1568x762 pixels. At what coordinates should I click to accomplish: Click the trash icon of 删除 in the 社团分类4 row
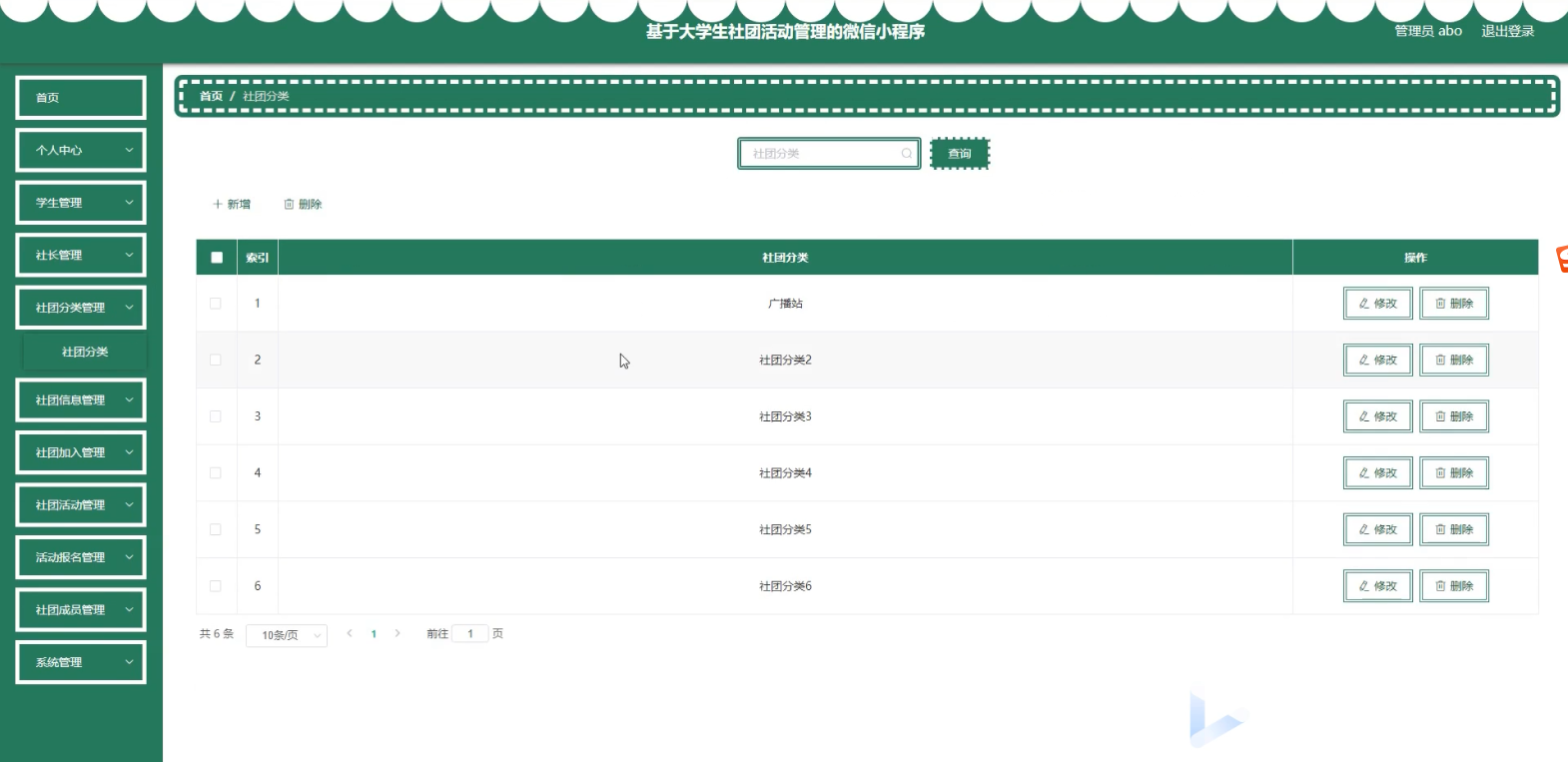point(1440,473)
